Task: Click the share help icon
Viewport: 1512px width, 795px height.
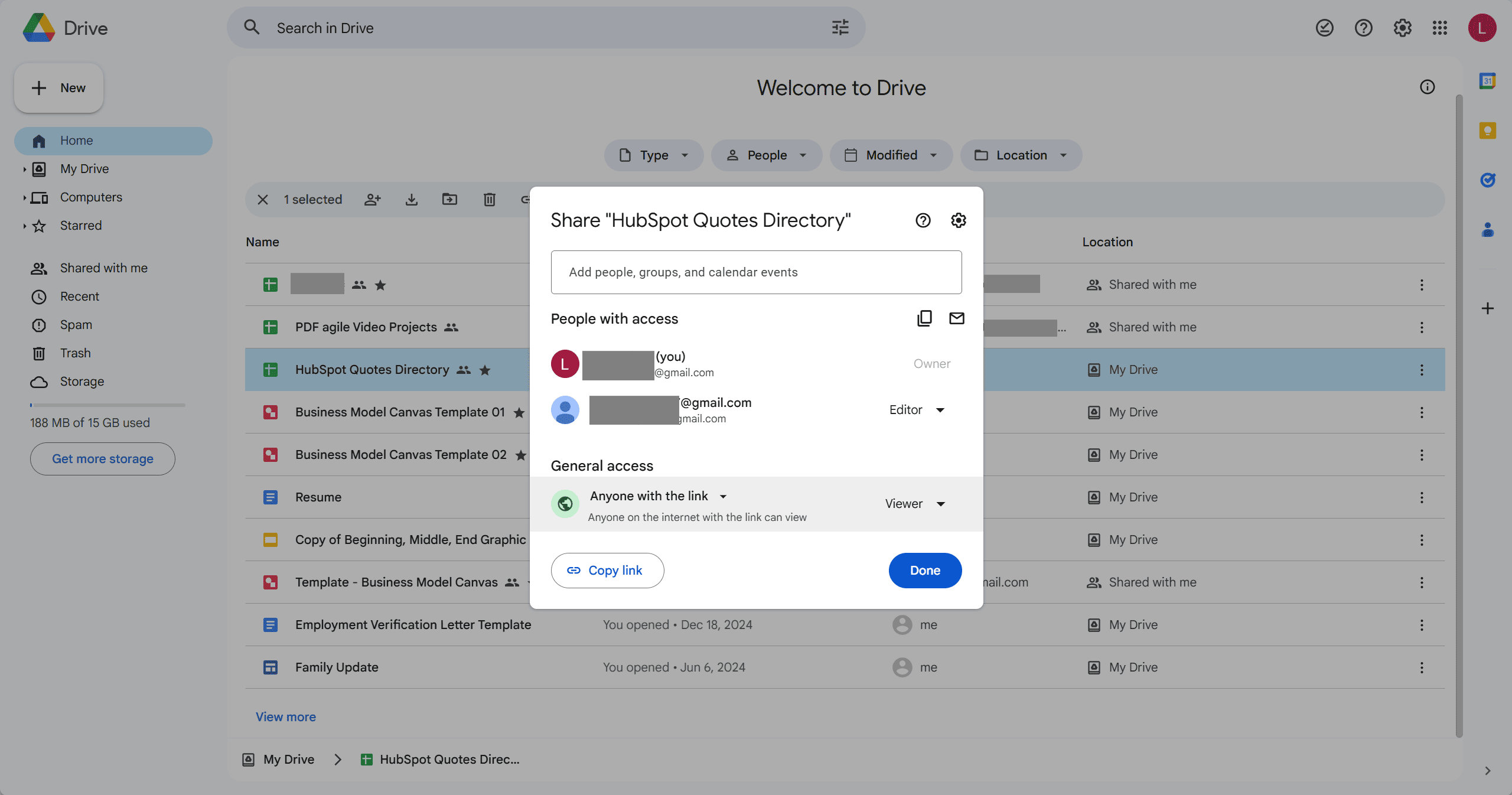Action: (x=921, y=220)
